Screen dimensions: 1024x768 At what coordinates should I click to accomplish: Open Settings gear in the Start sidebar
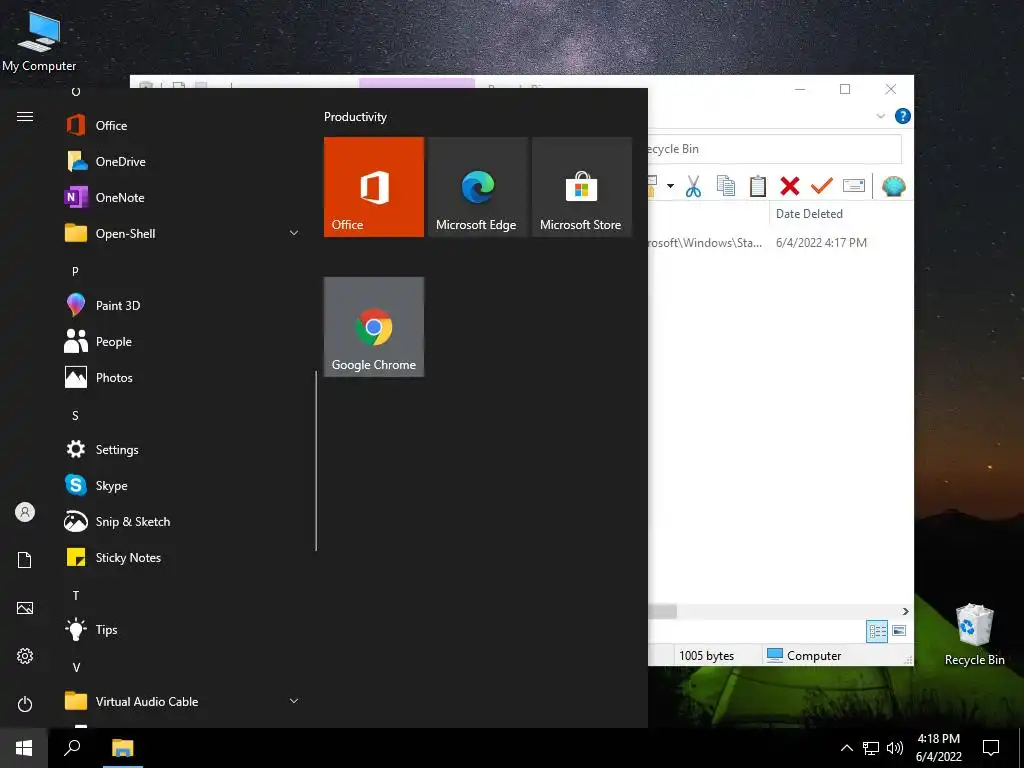25,656
